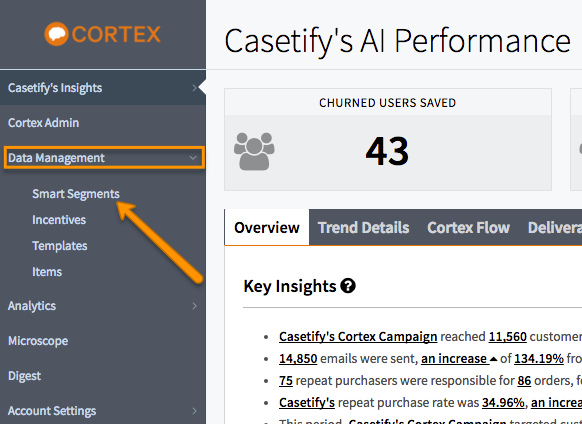The image size is (582, 424).
Task: Click the 134.19% link
Action: point(539,359)
